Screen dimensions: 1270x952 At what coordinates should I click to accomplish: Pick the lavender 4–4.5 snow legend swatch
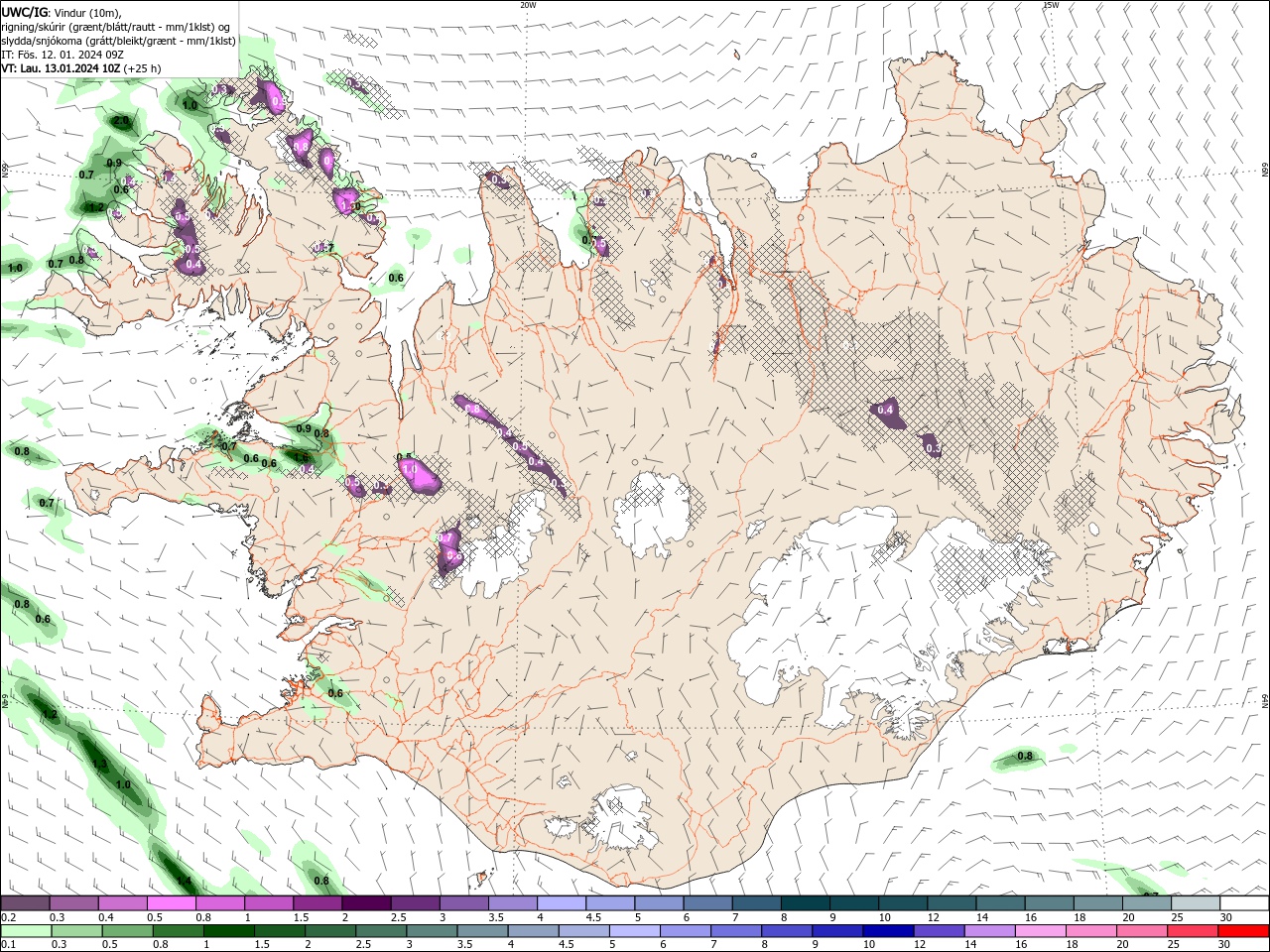[x=560, y=903]
